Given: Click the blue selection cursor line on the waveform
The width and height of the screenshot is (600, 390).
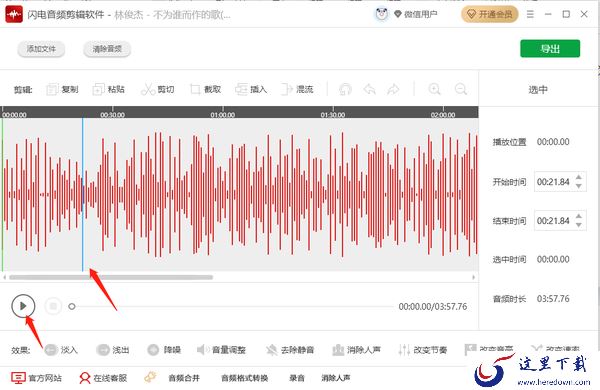Looking at the screenshot, I should [82, 194].
